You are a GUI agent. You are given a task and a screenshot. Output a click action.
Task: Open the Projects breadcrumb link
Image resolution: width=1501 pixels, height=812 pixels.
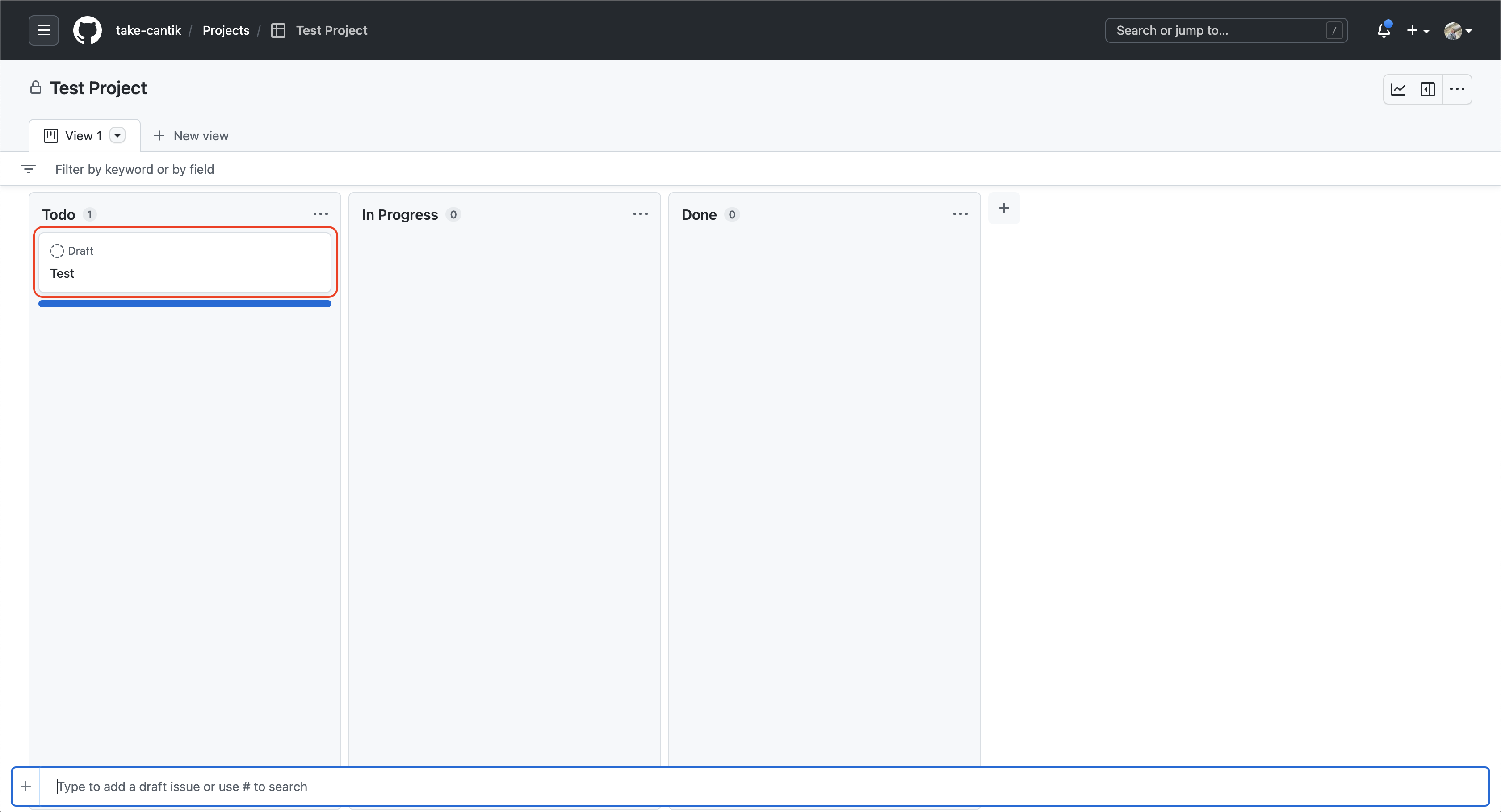click(x=226, y=30)
